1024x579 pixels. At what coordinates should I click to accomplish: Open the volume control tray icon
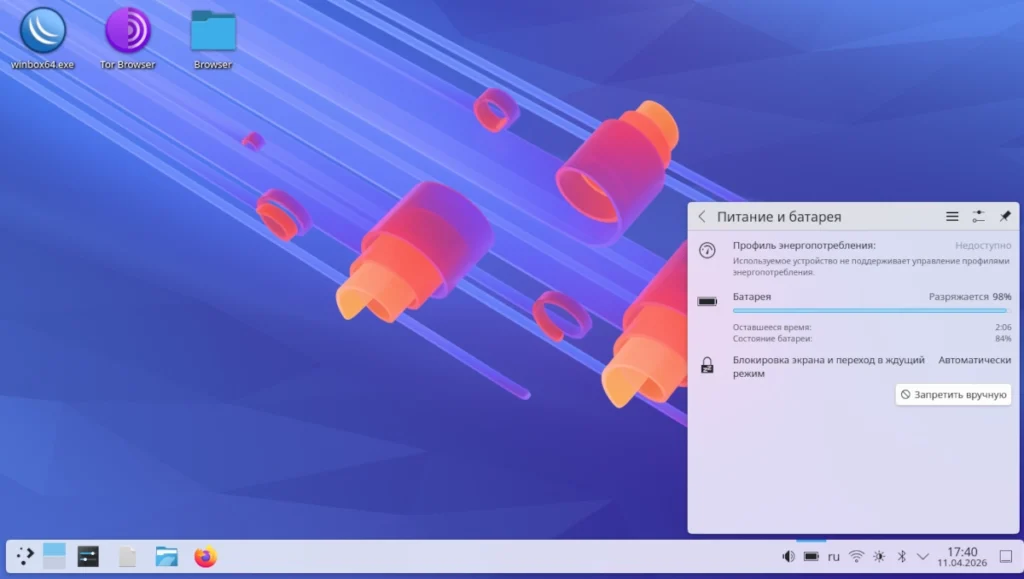point(789,557)
